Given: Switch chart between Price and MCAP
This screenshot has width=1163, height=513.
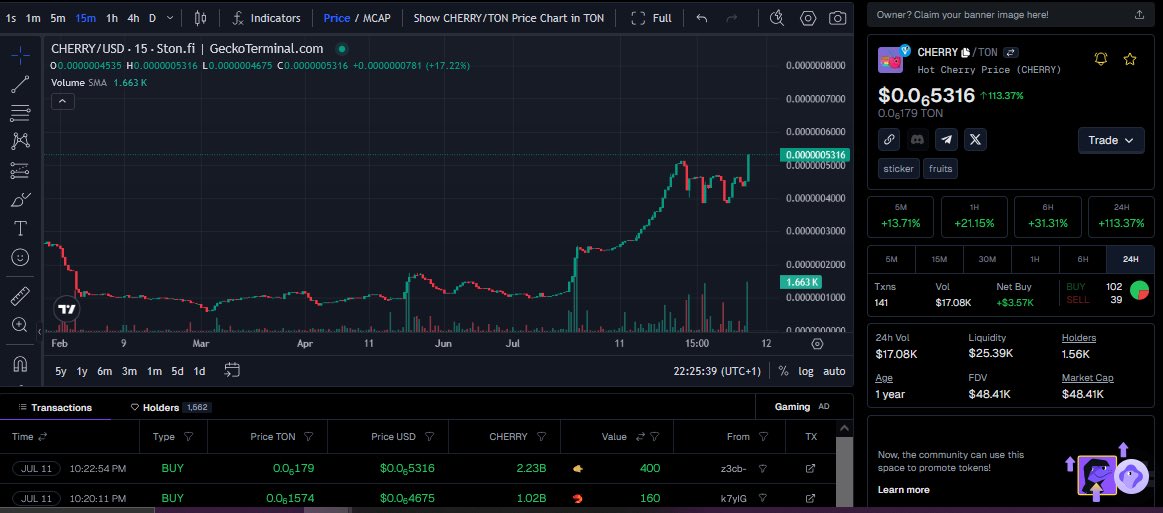Looking at the screenshot, I should (357, 18).
